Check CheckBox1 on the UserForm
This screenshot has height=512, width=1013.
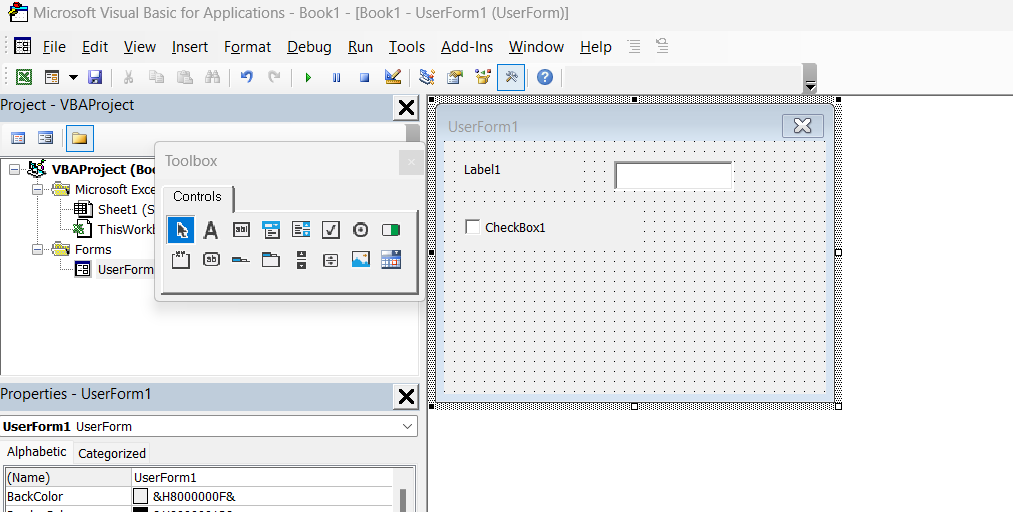[473, 227]
